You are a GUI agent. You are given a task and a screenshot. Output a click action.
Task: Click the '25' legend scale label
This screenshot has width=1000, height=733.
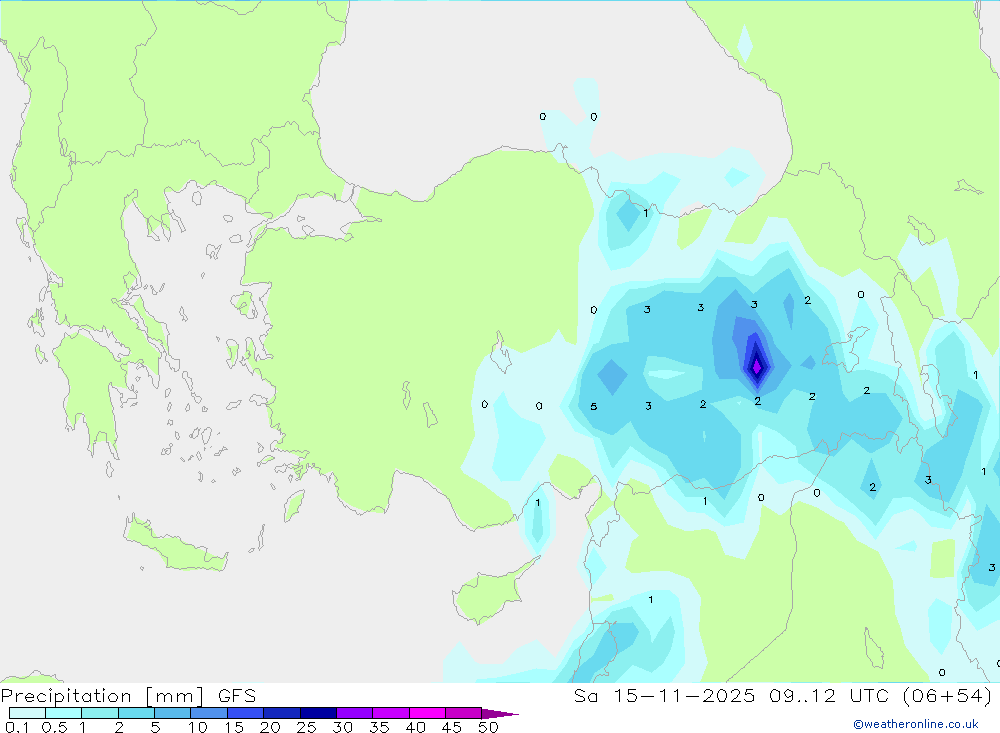point(306,727)
